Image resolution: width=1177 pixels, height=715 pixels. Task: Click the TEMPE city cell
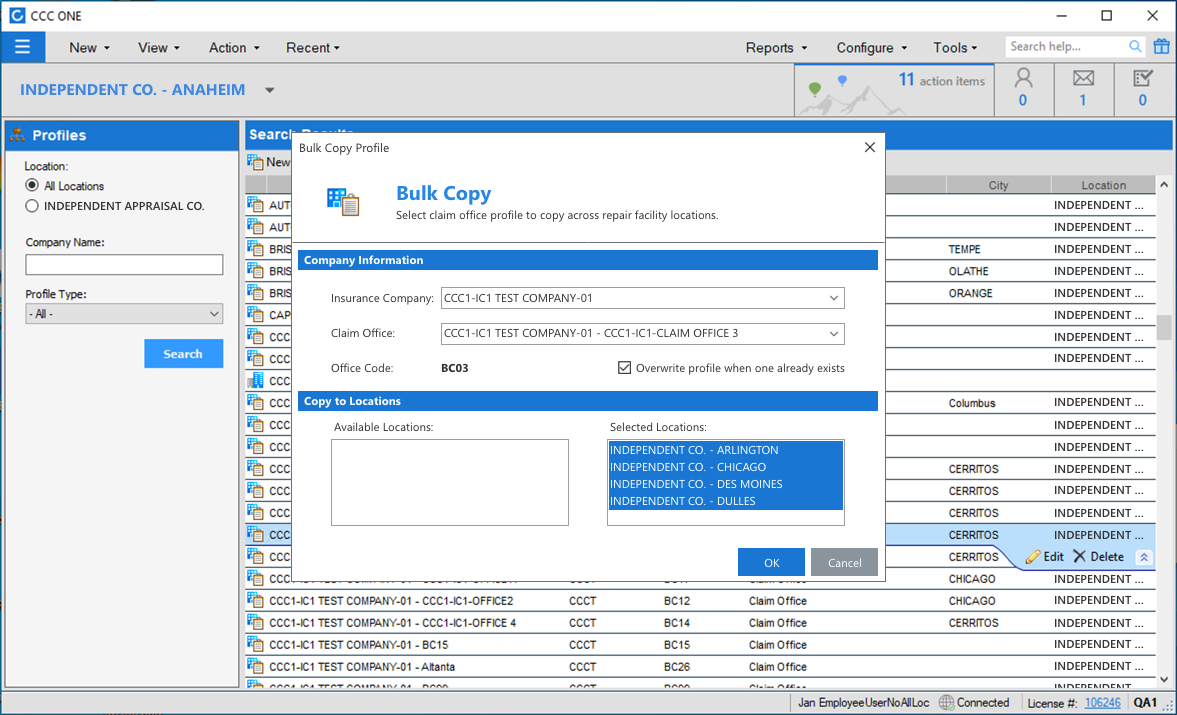pyautogui.click(x=965, y=249)
